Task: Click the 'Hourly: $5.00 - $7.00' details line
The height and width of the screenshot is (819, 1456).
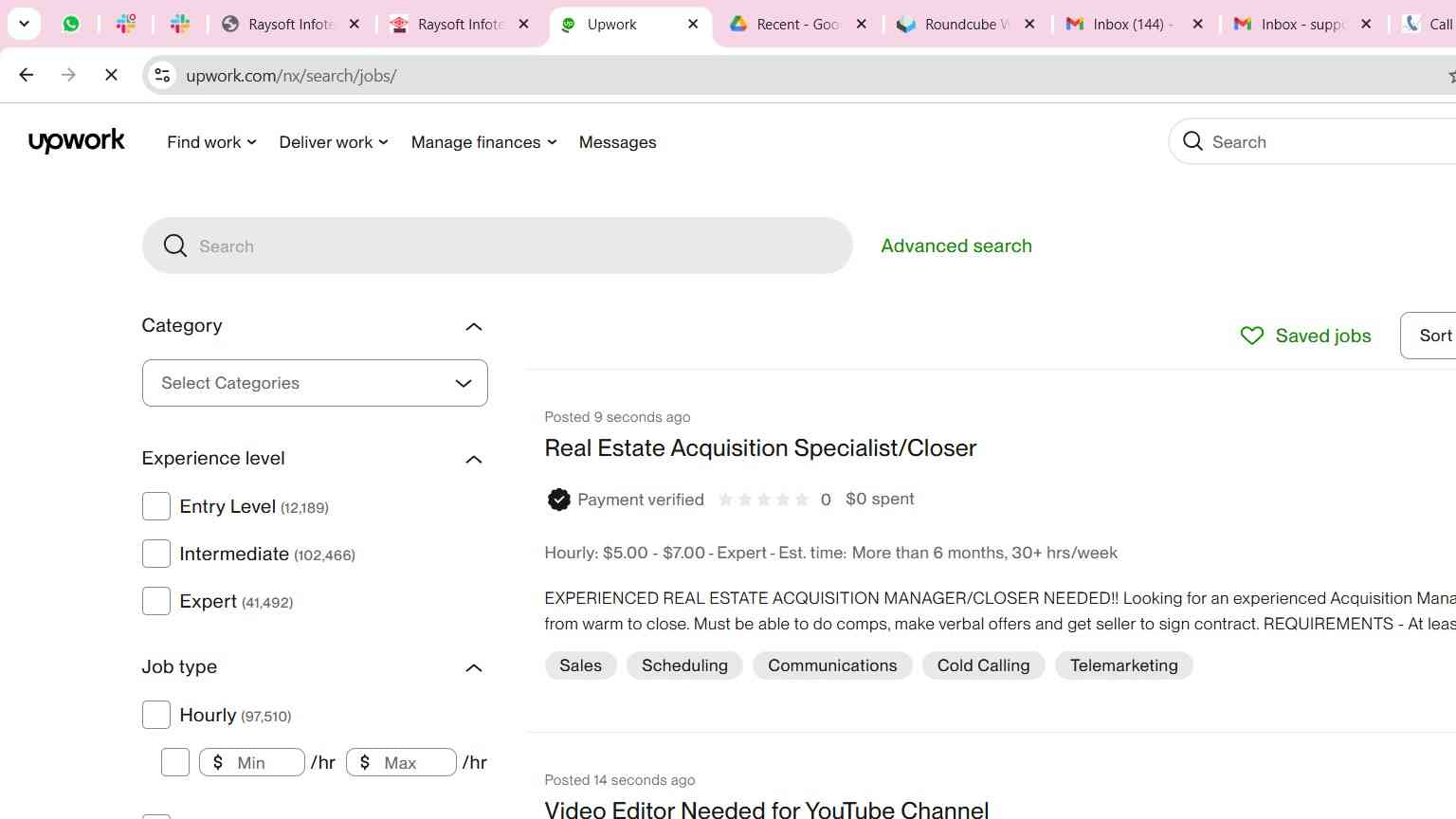Action: (830, 553)
